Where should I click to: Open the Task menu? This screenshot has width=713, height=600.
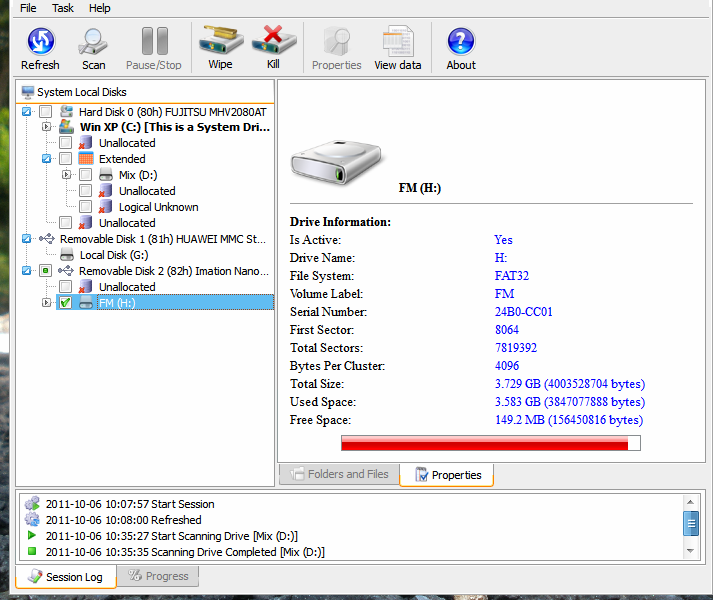pos(63,8)
